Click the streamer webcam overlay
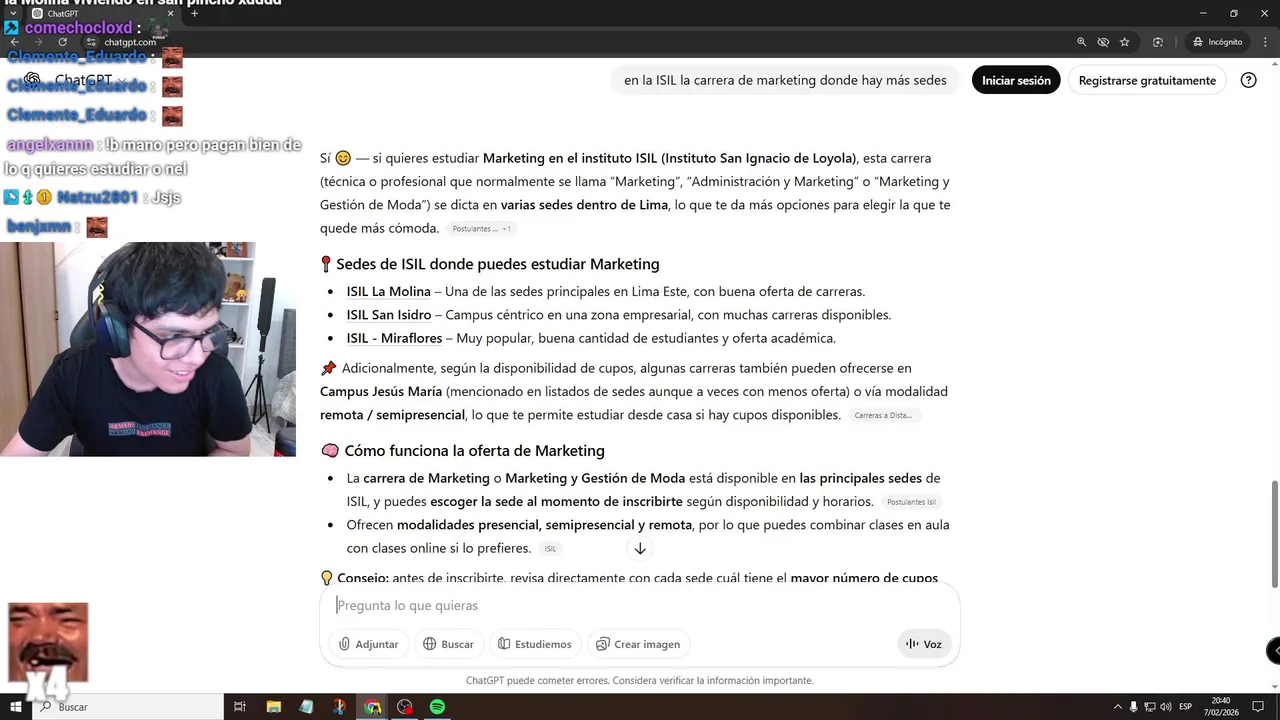The image size is (1280, 720). [x=148, y=349]
